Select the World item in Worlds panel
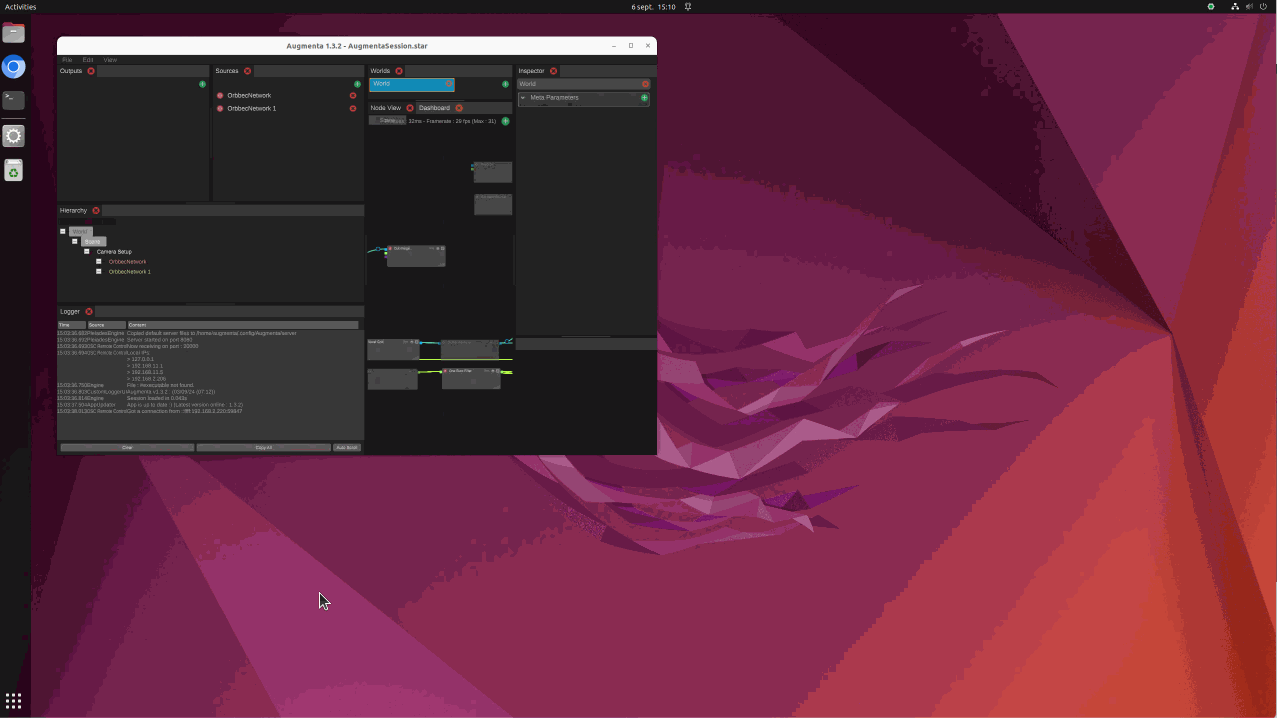Image resolution: width=1277 pixels, height=718 pixels. 411,85
